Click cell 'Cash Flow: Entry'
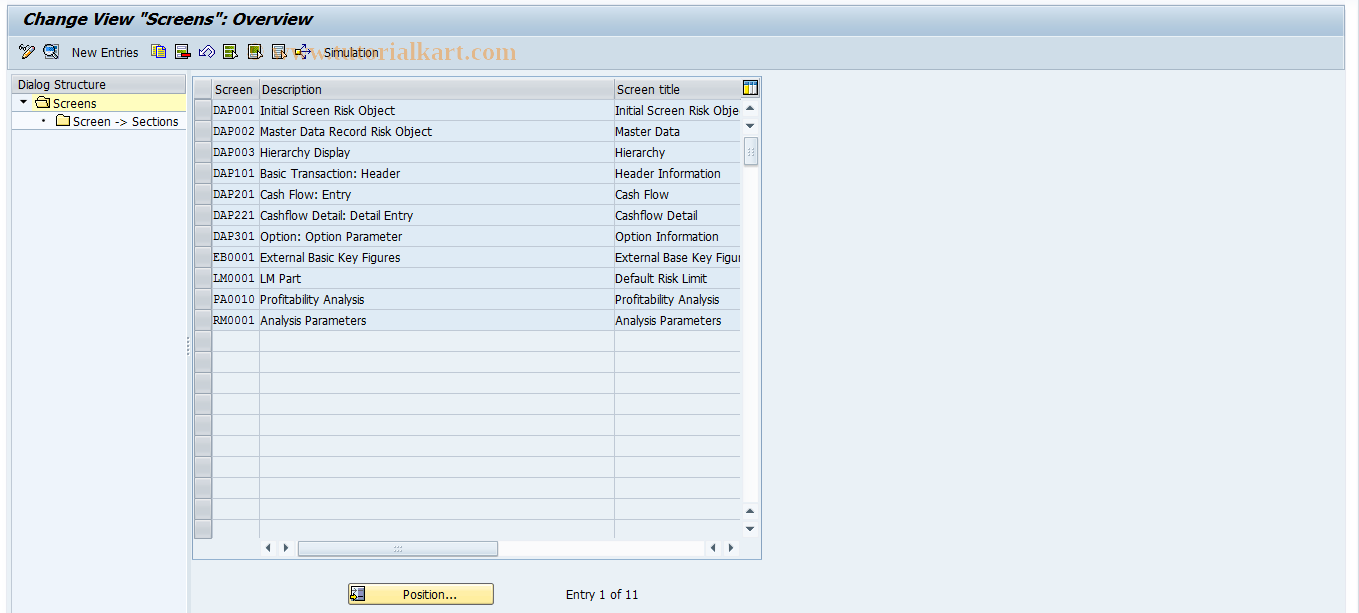Image resolution: width=1359 pixels, height=613 pixels. tap(436, 194)
